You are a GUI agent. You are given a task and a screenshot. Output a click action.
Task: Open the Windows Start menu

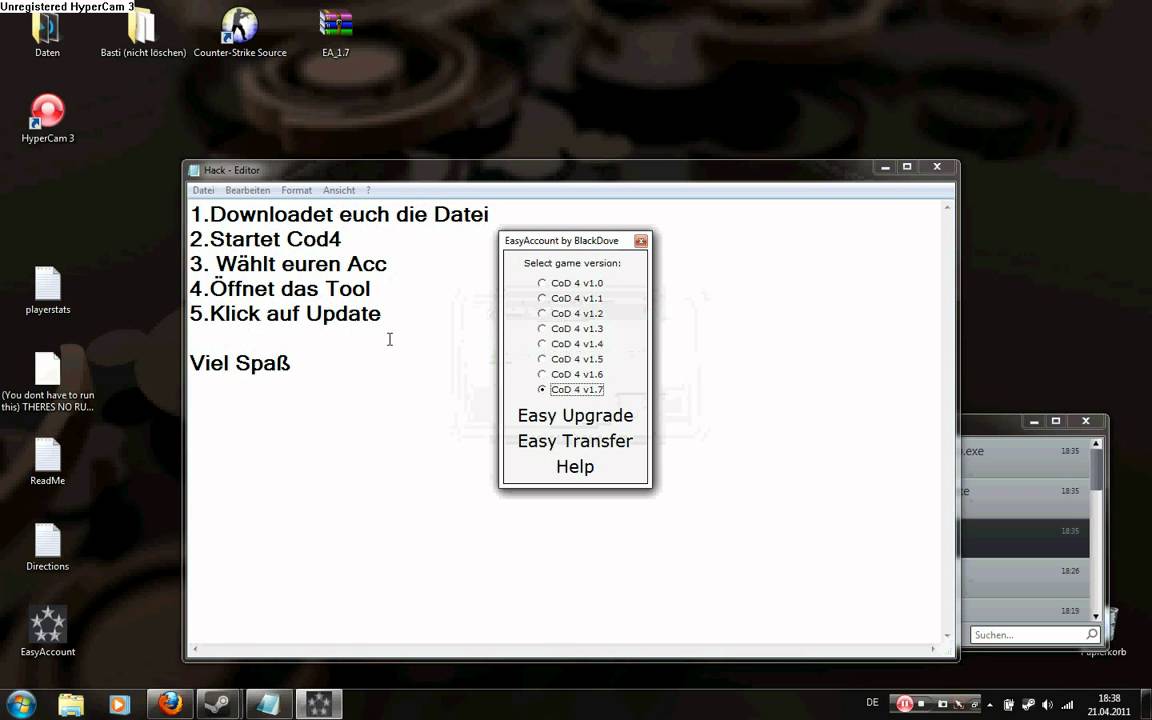pos(21,705)
